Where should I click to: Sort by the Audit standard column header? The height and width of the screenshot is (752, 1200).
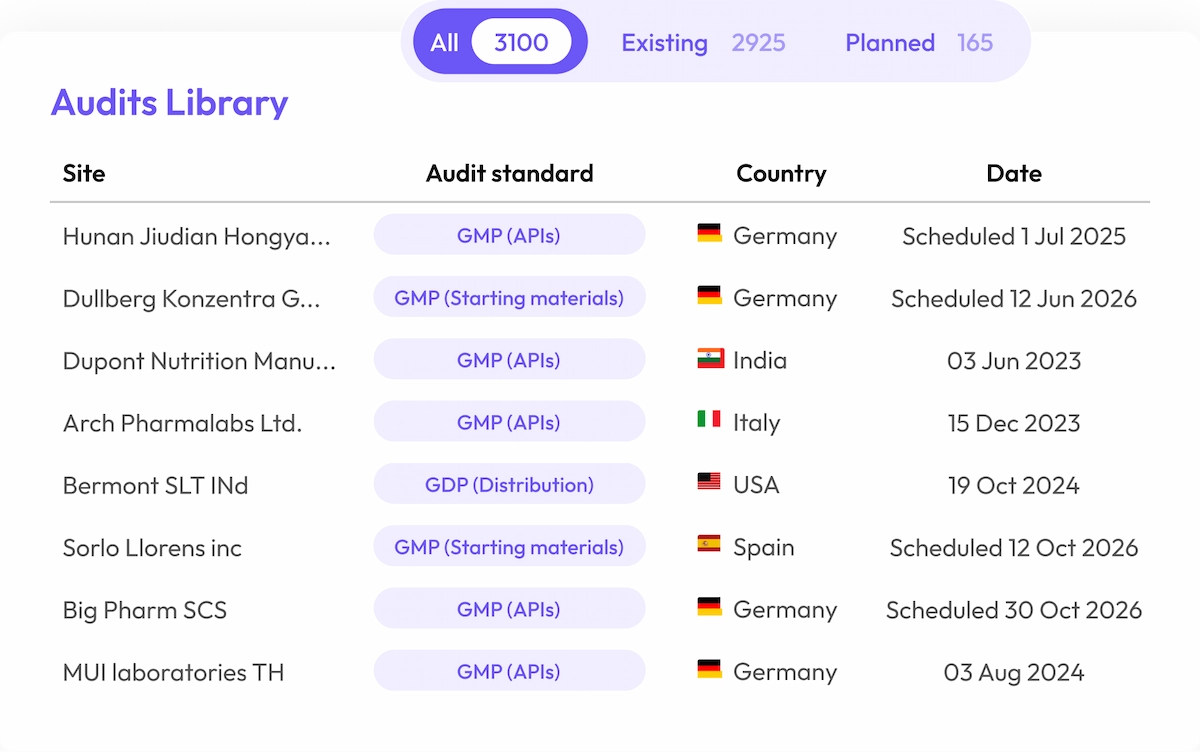[x=509, y=173]
